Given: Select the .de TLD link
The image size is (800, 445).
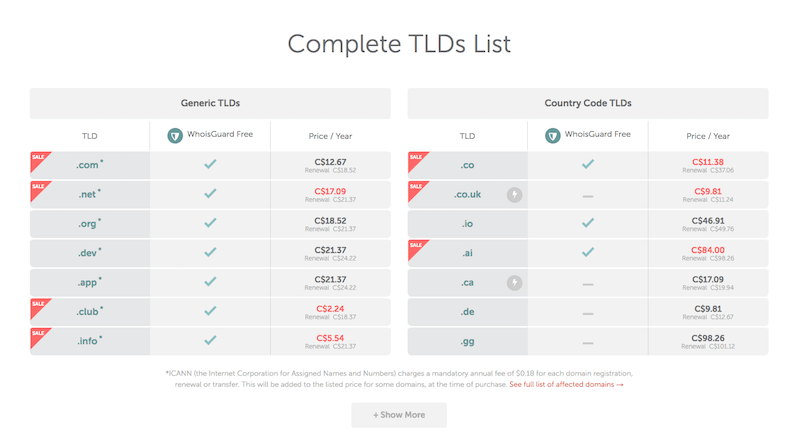Looking at the screenshot, I should [467, 312].
